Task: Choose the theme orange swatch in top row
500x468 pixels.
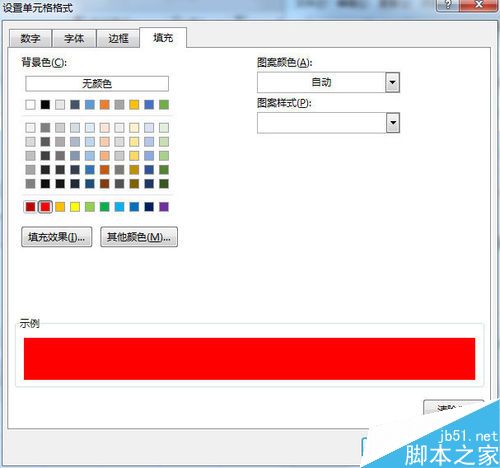Action: [105, 105]
